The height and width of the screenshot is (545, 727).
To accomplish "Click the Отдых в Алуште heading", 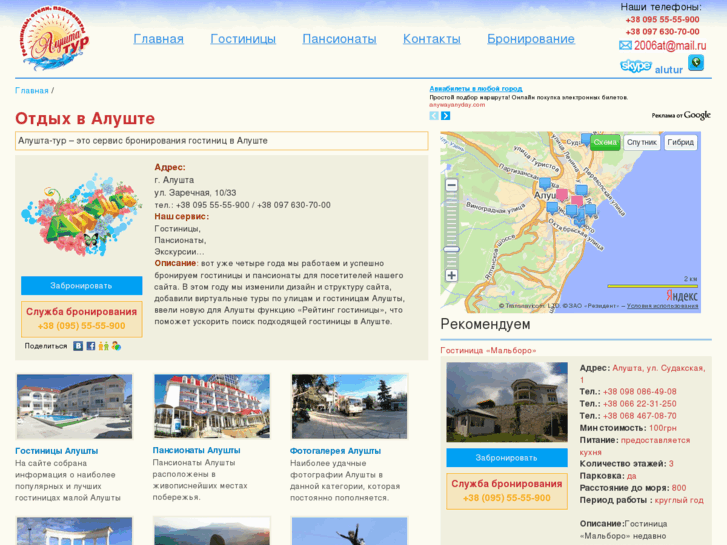I will click(x=85, y=119).
